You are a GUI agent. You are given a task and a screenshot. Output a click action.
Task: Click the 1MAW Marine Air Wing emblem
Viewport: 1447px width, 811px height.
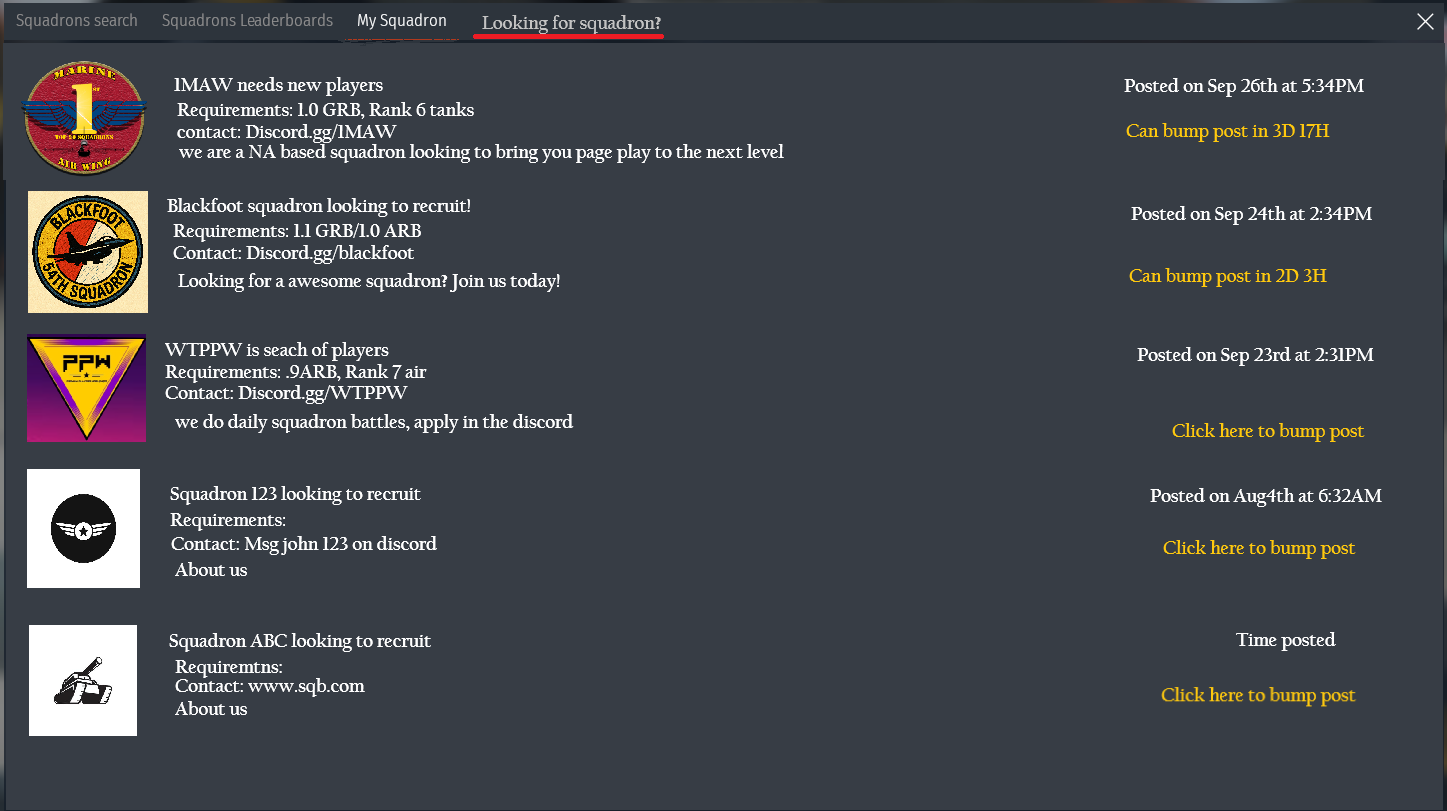(85, 119)
